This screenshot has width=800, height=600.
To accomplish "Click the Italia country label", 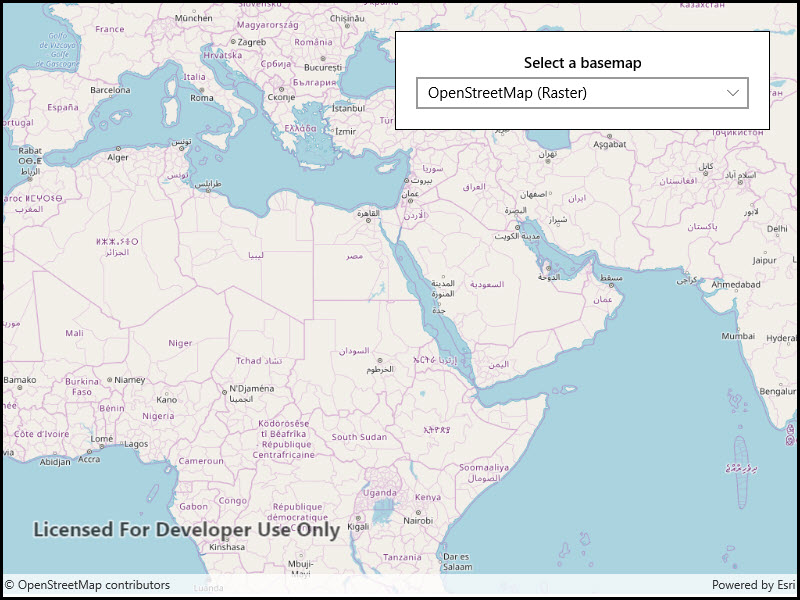I will click(194, 77).
